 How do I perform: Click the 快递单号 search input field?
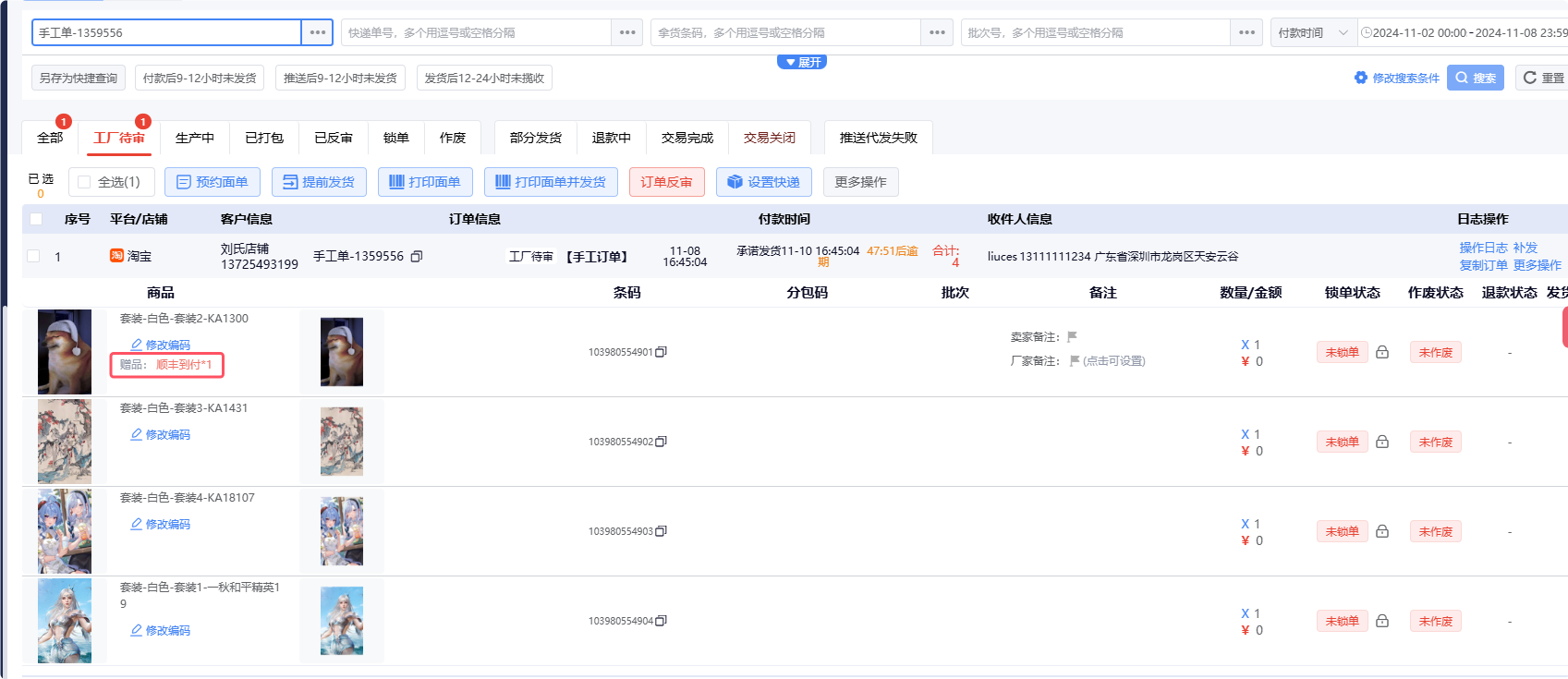click(475, 32)
